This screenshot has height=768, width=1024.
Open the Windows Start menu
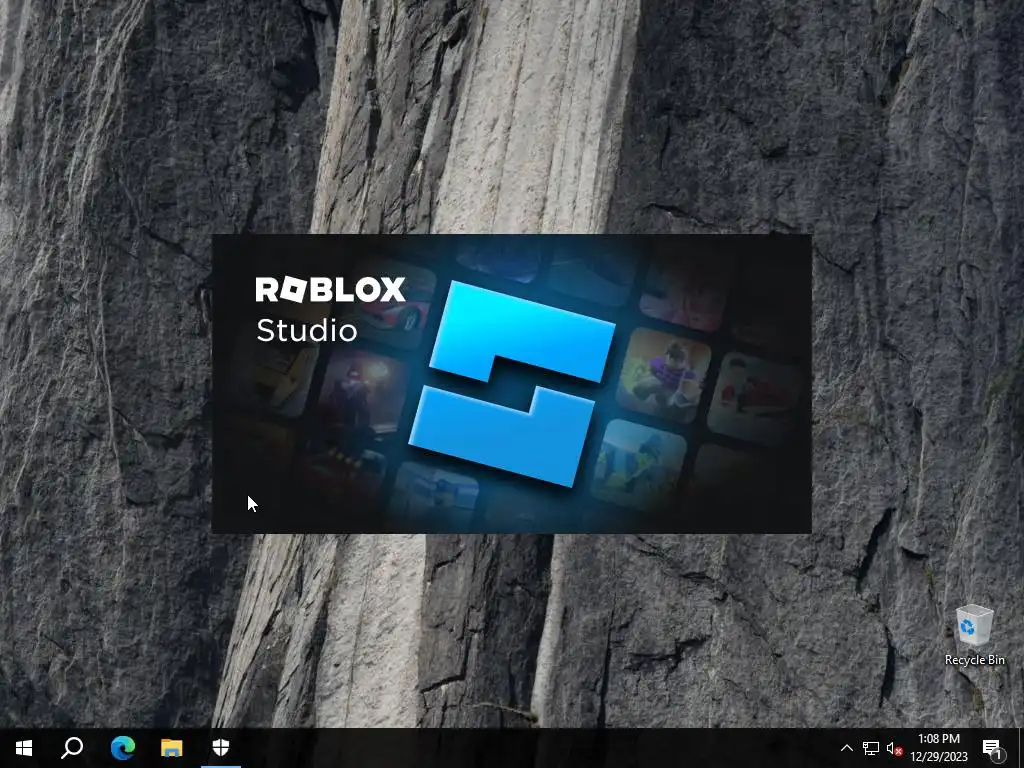[24, 747]
